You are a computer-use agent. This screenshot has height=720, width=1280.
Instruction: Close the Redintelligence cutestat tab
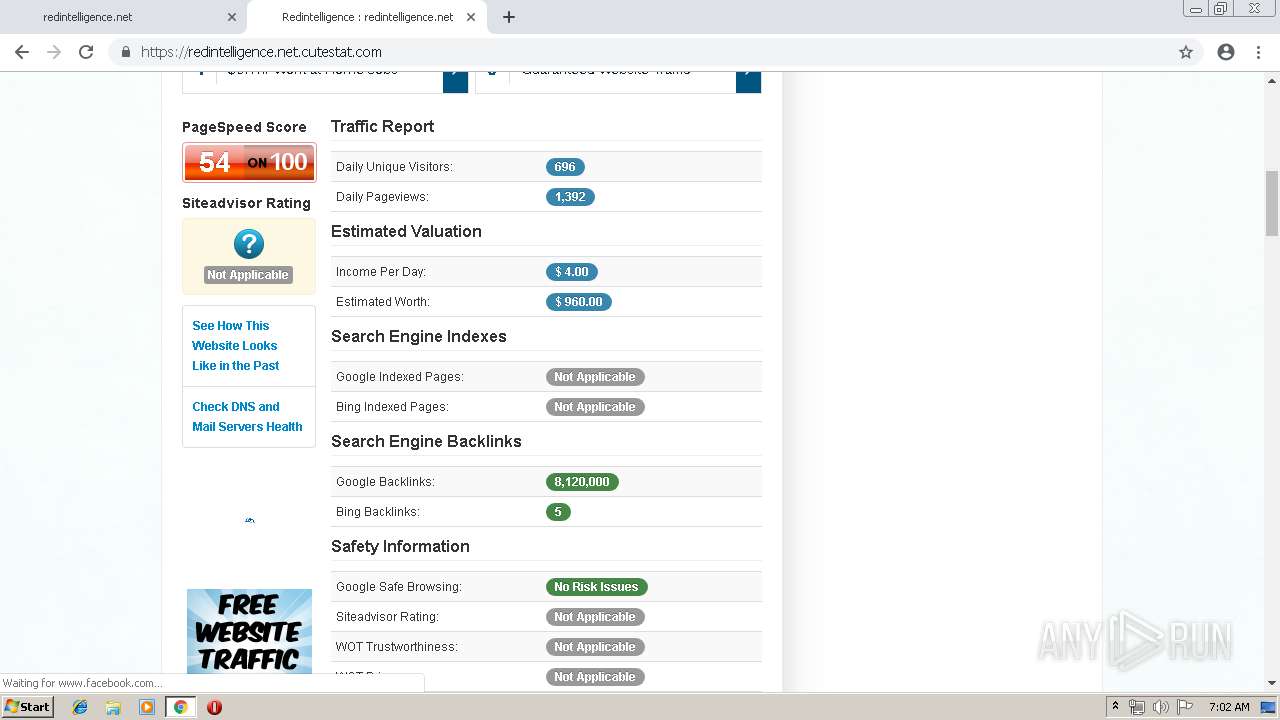tap(471, 17)
